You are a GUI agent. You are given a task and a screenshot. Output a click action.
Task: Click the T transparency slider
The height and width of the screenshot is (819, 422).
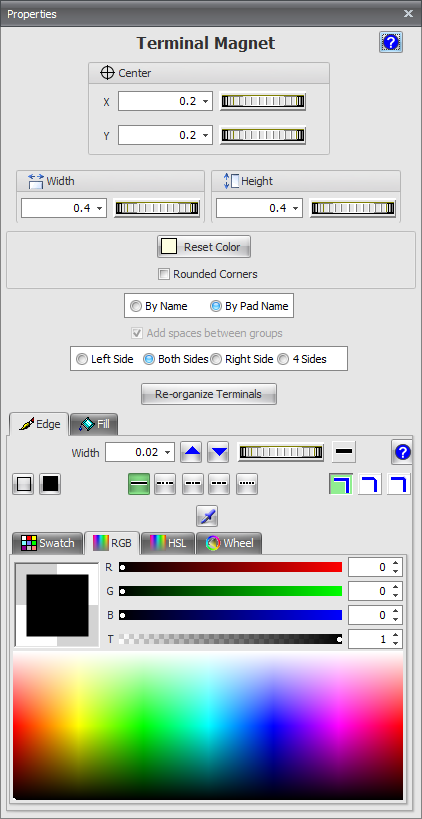point(230,639)
